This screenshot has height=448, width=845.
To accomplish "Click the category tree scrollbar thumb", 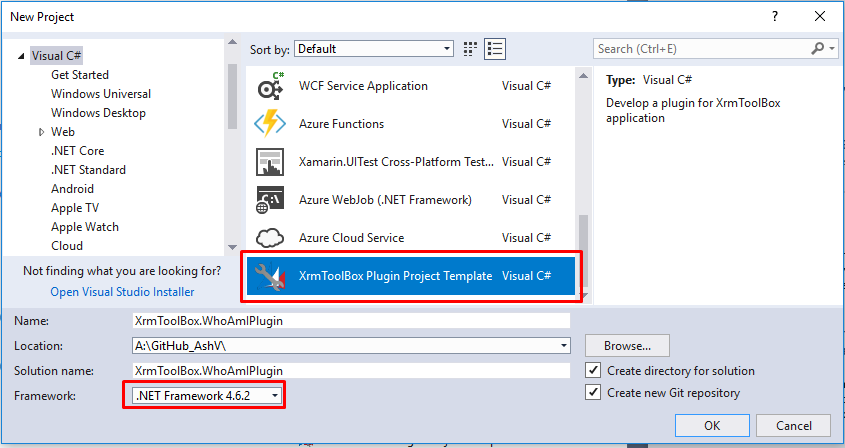I will click(x=232, y=97).
